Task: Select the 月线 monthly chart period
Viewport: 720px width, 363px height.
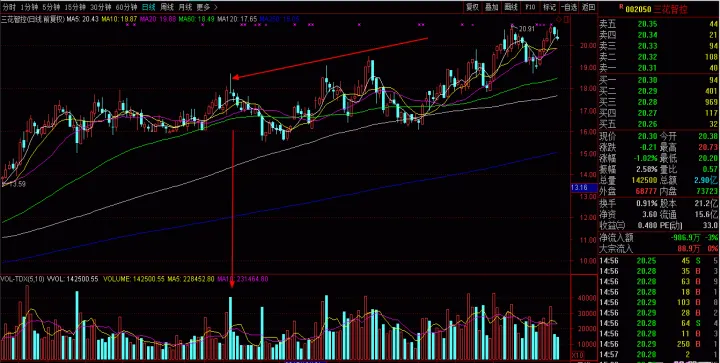Action: (185, 7)
